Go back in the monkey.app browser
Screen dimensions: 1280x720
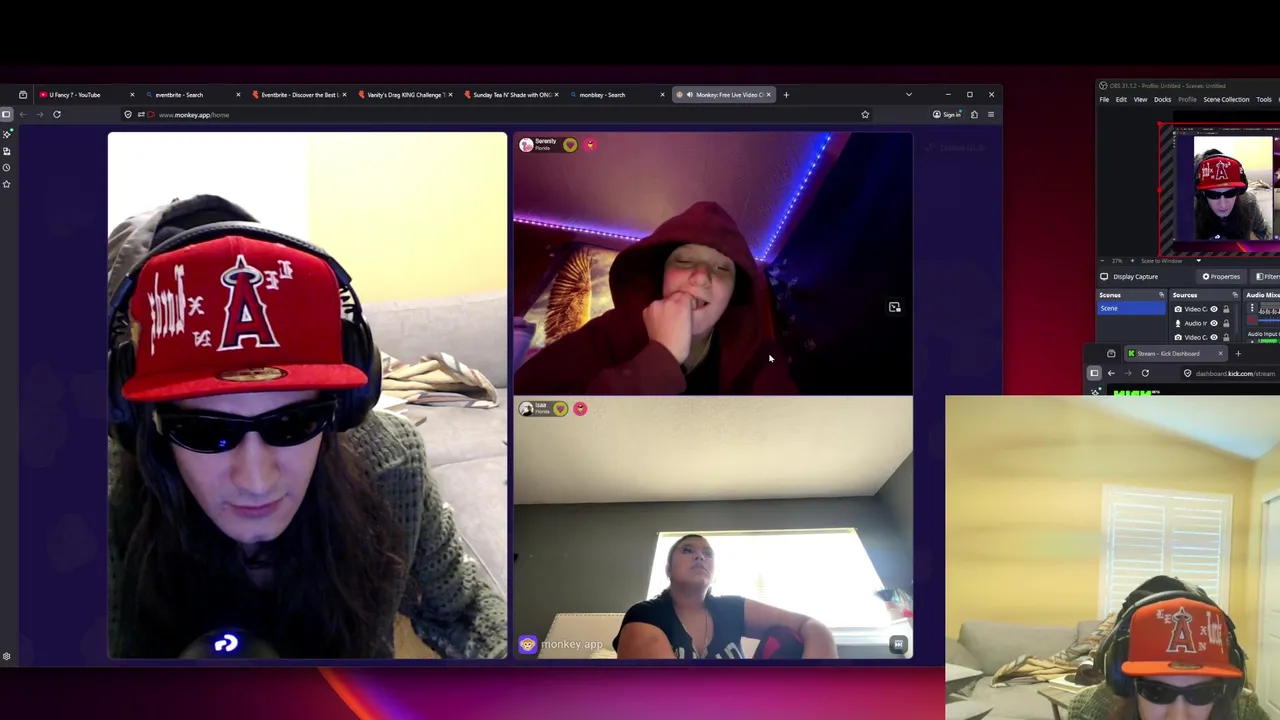point(23,114)
